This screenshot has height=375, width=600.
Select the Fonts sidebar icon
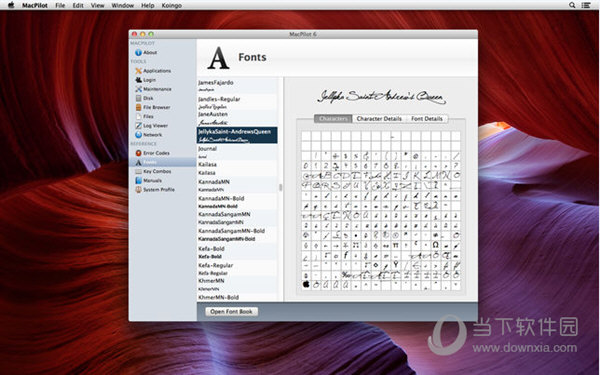[x=139, y=162]
